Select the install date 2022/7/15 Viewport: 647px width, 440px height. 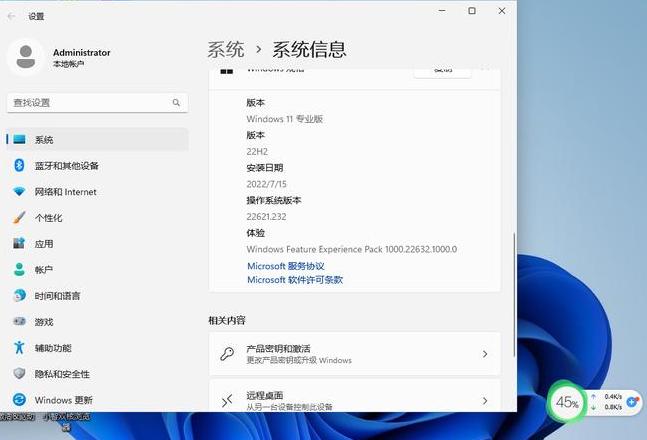click(266, 184)
